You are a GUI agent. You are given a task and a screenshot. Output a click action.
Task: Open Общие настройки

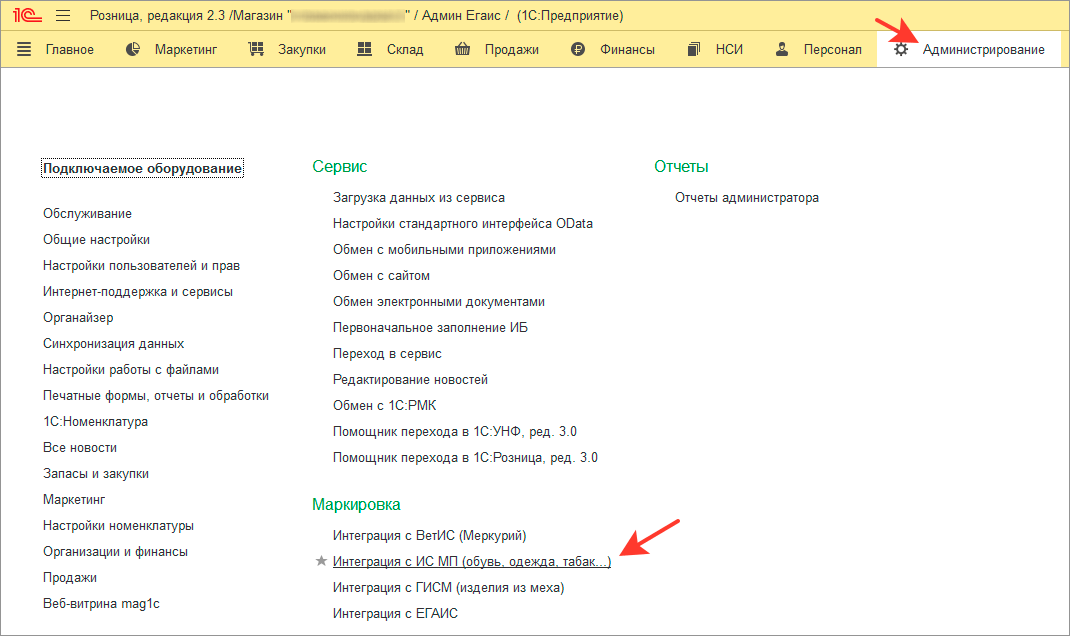(96, 240)
